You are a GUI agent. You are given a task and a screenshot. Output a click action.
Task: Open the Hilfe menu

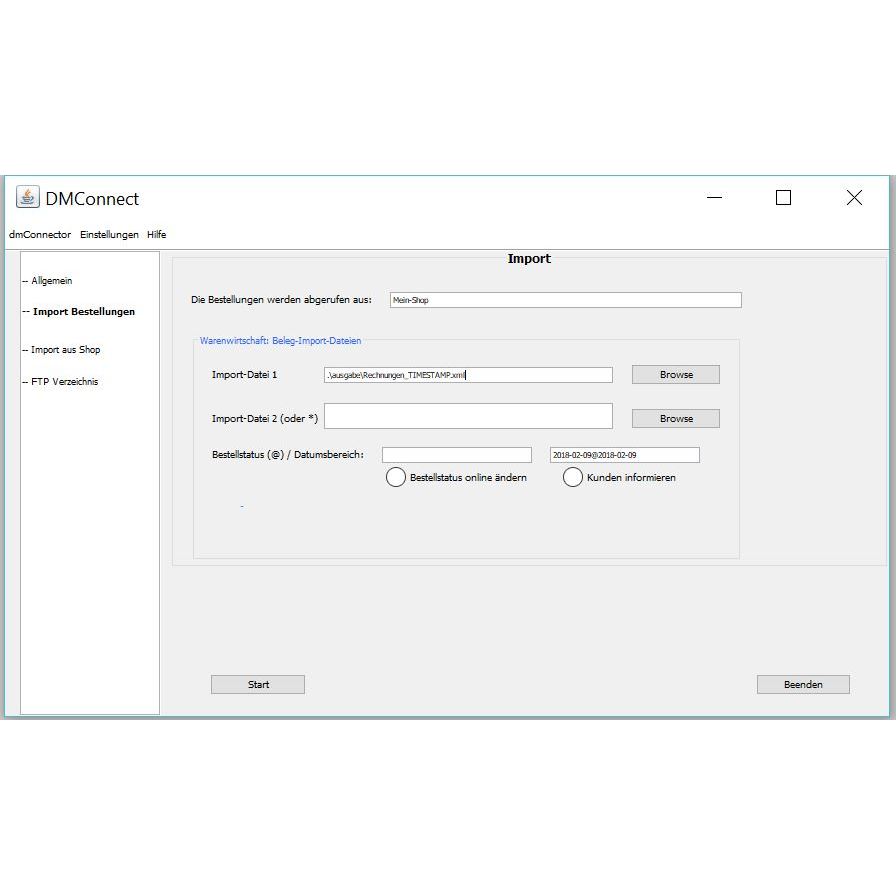[x=157, y=235]
